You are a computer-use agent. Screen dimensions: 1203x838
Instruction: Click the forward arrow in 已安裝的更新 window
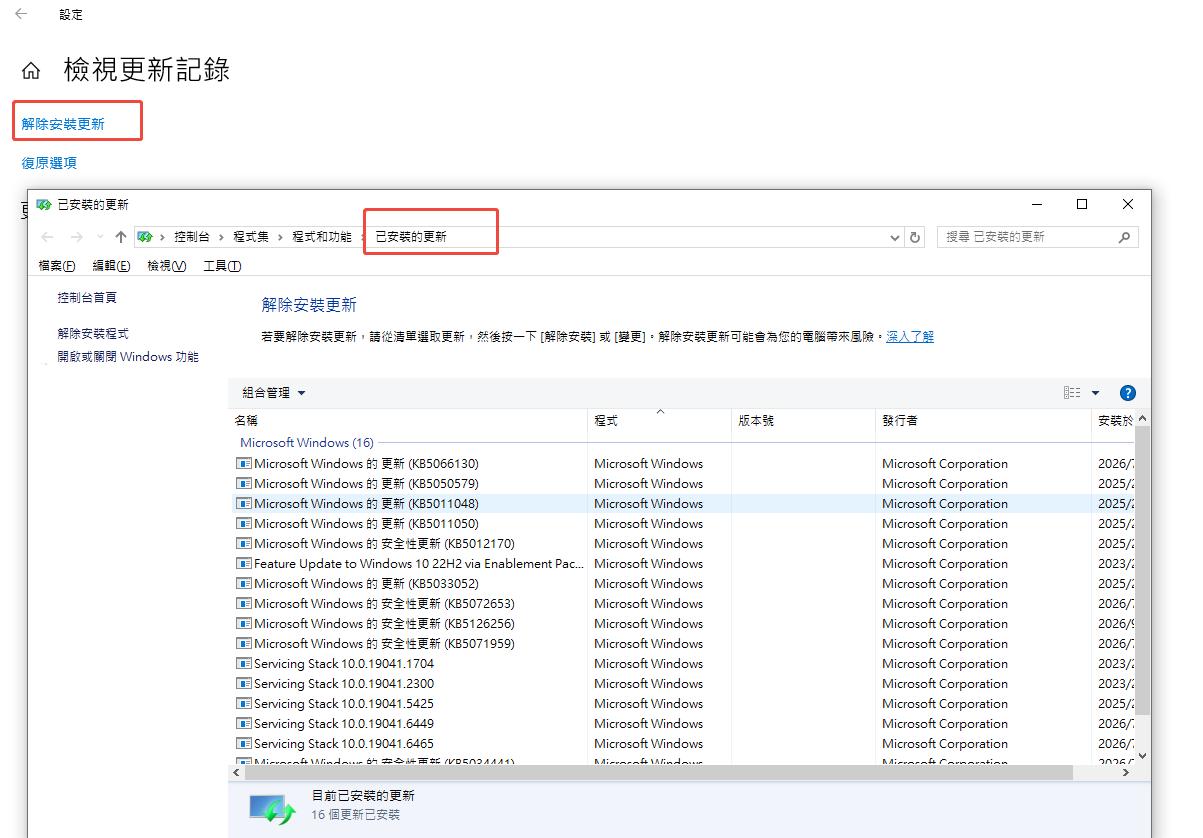(x=77, y=237)
